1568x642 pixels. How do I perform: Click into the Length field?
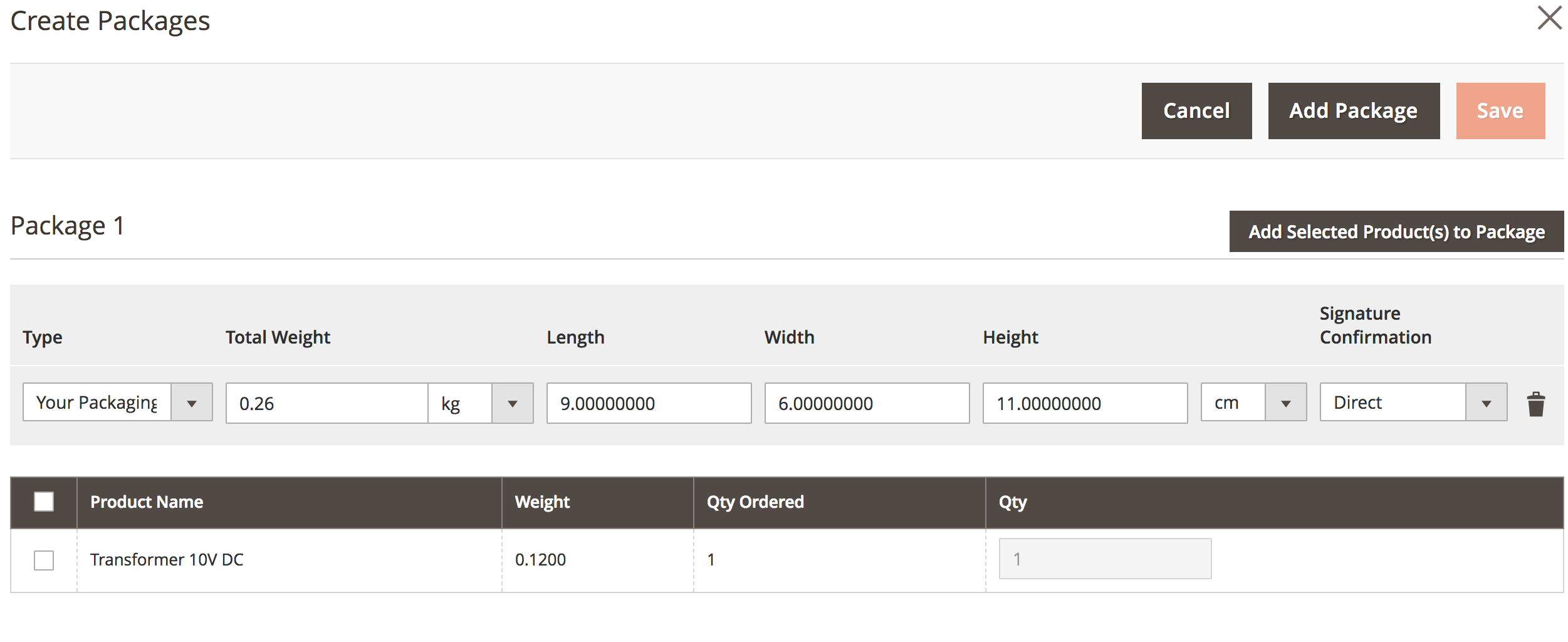tap(649, 403)
